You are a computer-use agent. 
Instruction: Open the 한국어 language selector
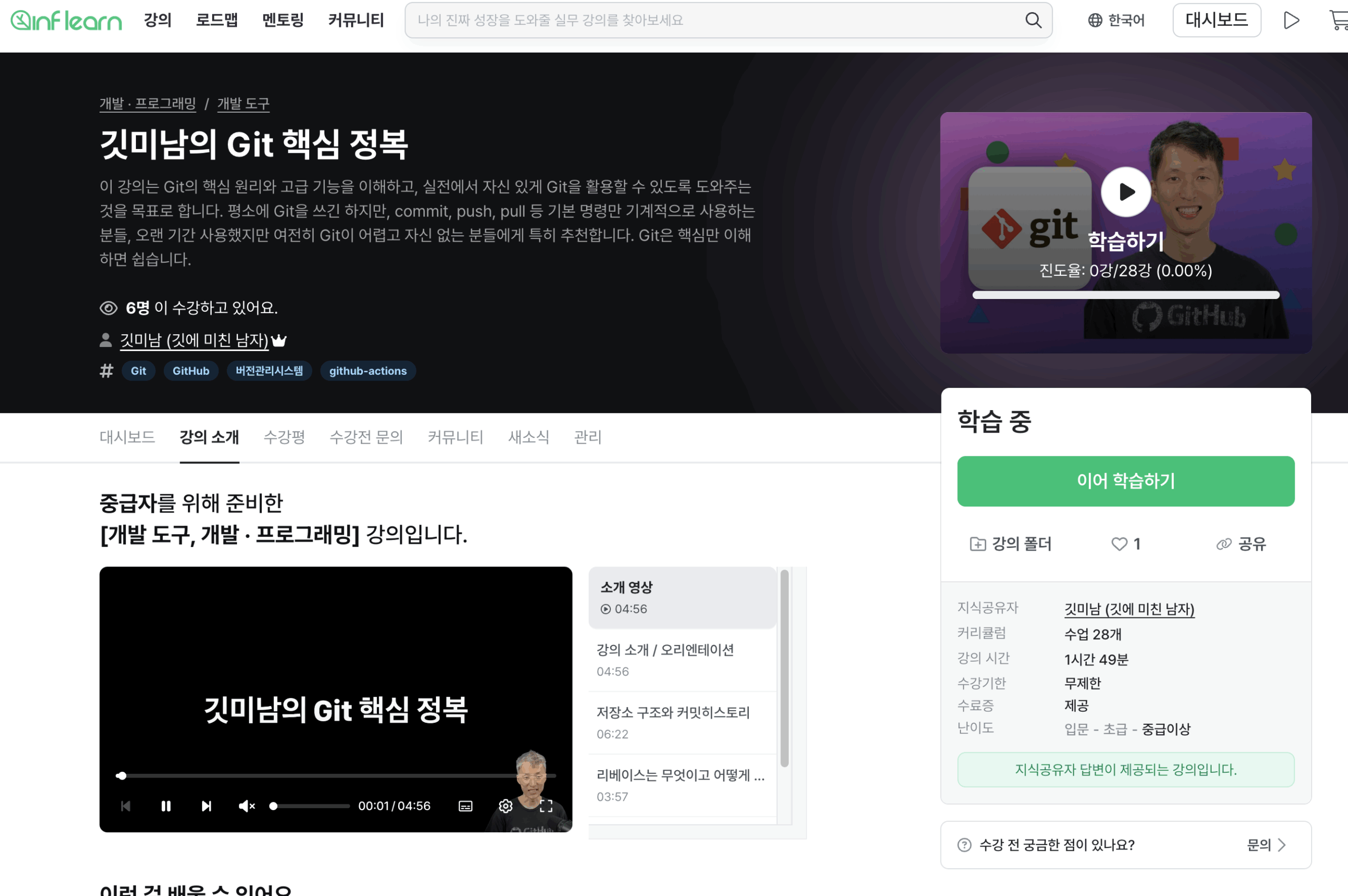click(x=1116, y=21)
